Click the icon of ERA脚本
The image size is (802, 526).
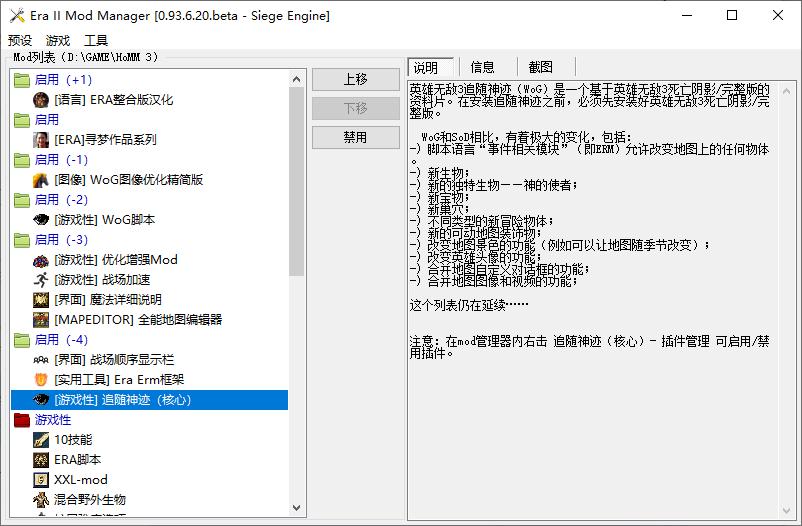click(41, 459)
